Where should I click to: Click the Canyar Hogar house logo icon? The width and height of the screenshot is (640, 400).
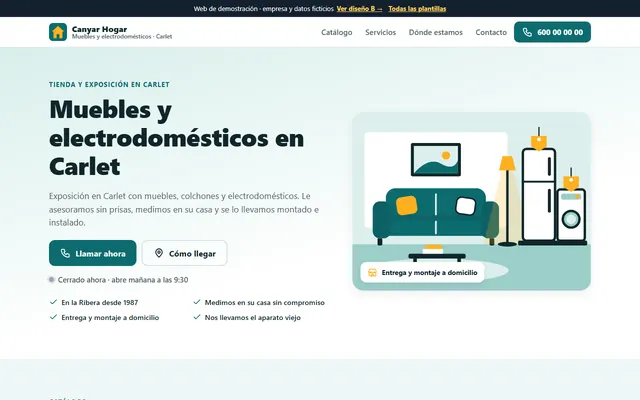click(58, 32)
